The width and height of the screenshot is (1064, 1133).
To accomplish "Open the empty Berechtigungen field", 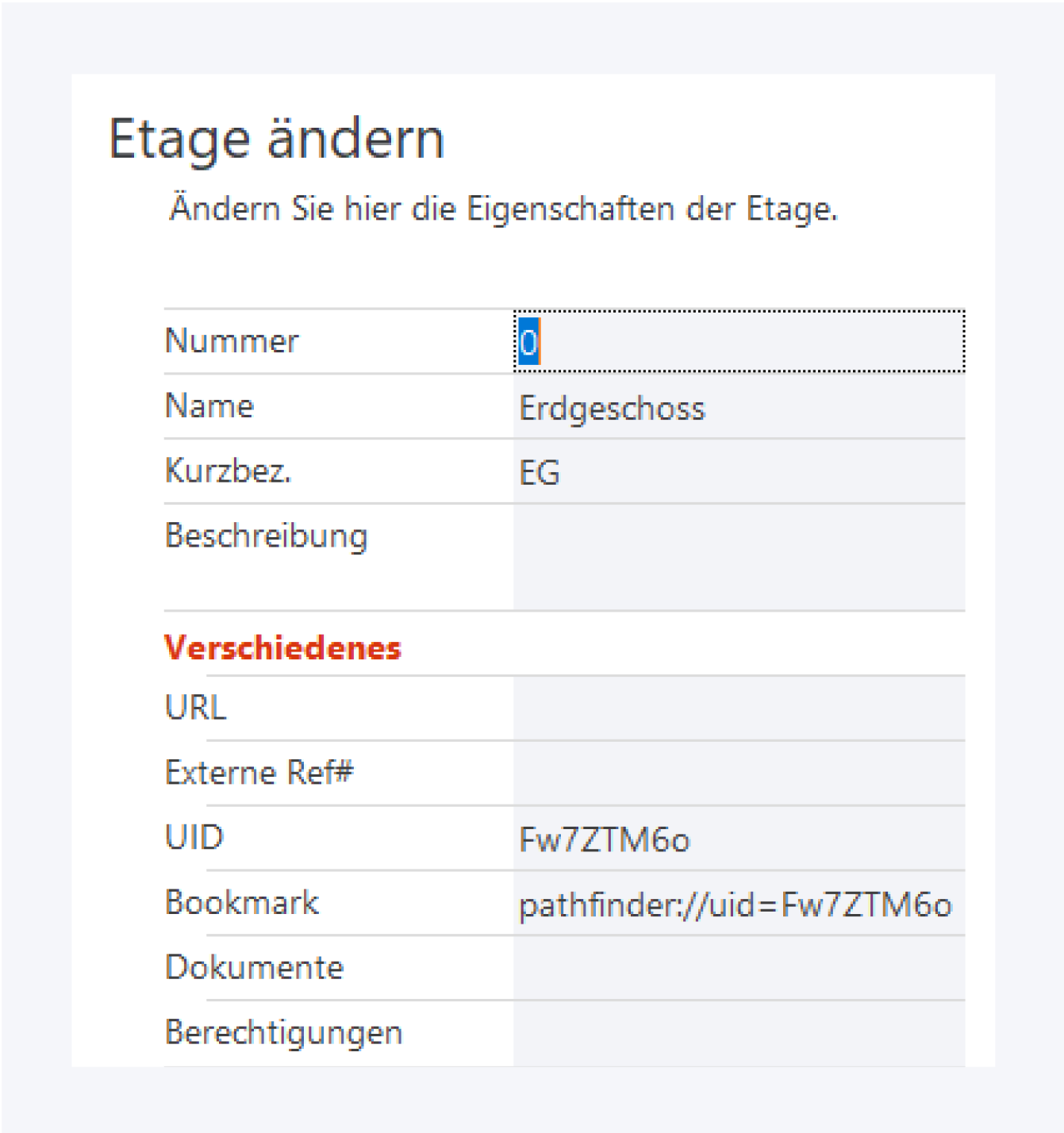I will point(738,1034).
